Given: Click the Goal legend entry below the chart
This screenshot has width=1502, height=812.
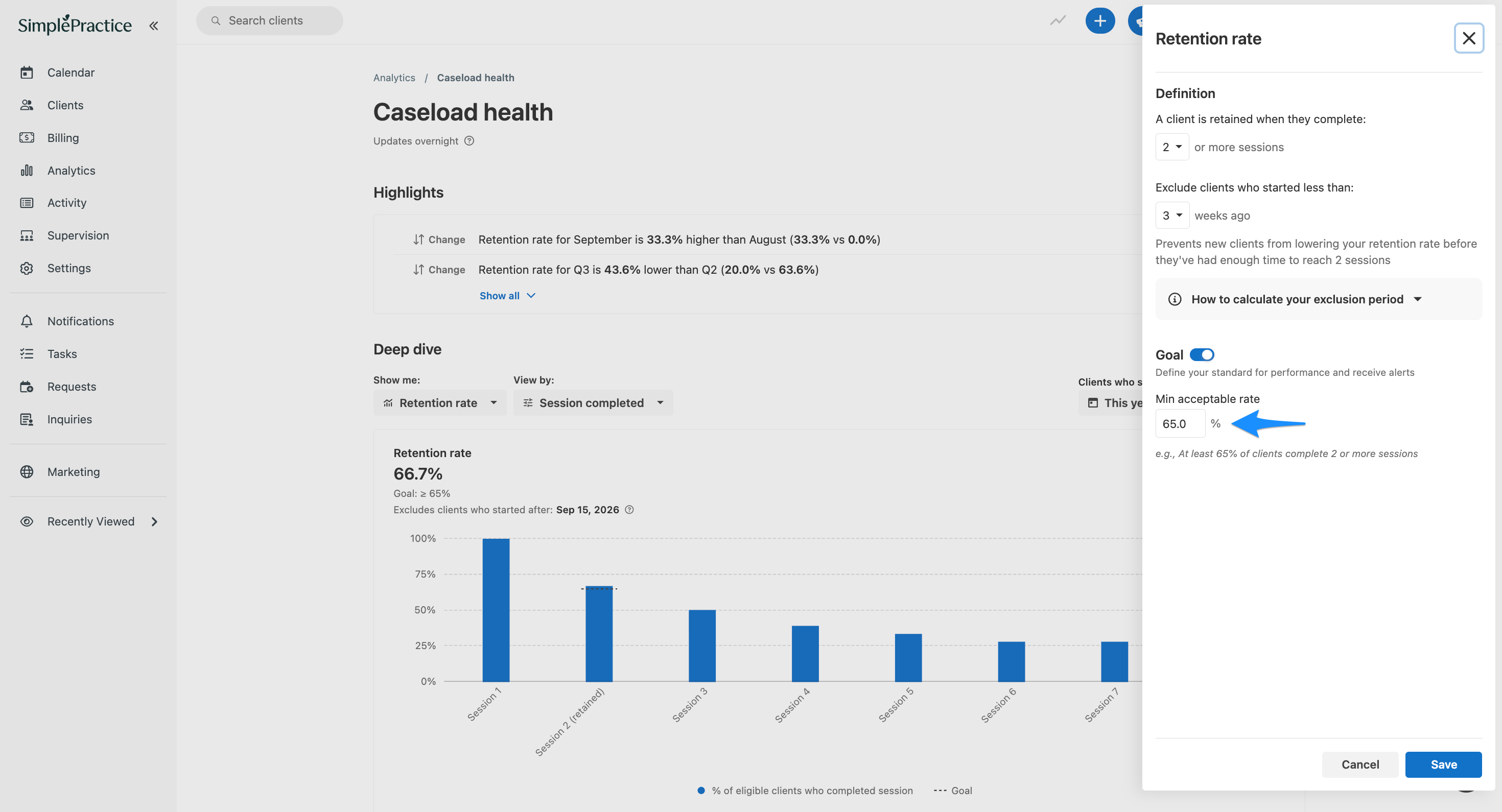Looking at the screenshot, I should (x=953, y=791).
